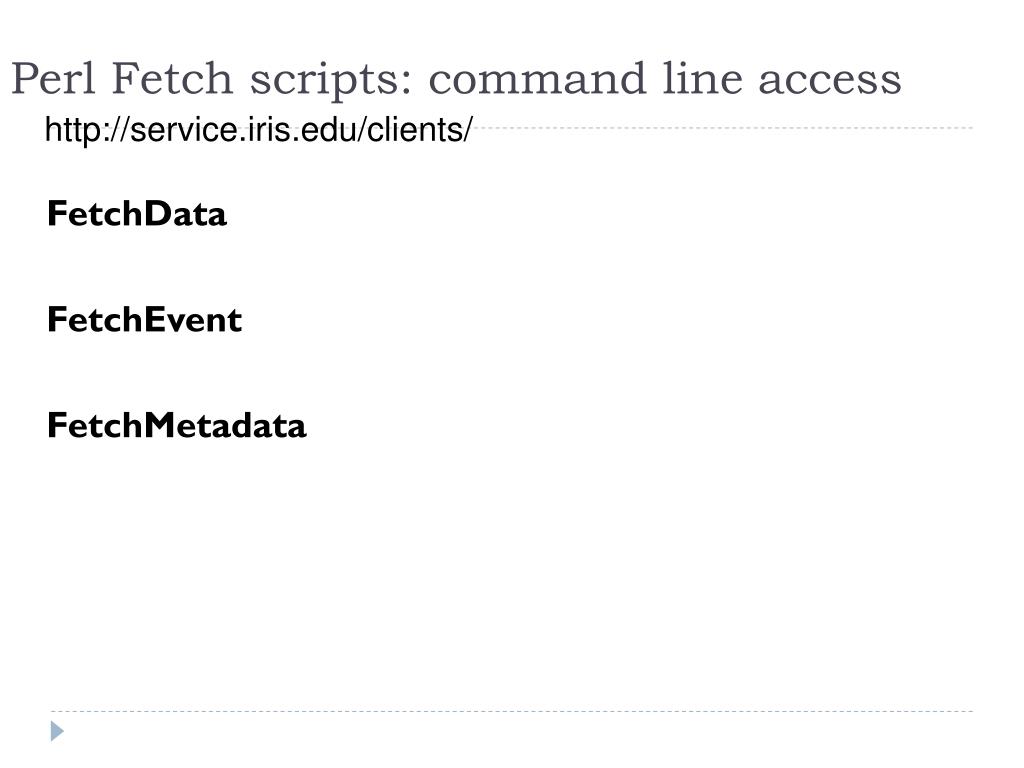The width and height of the screenshot is (1024, 768).
Task: Click the blue triangle arrow icon
Action: click(57, 731)
